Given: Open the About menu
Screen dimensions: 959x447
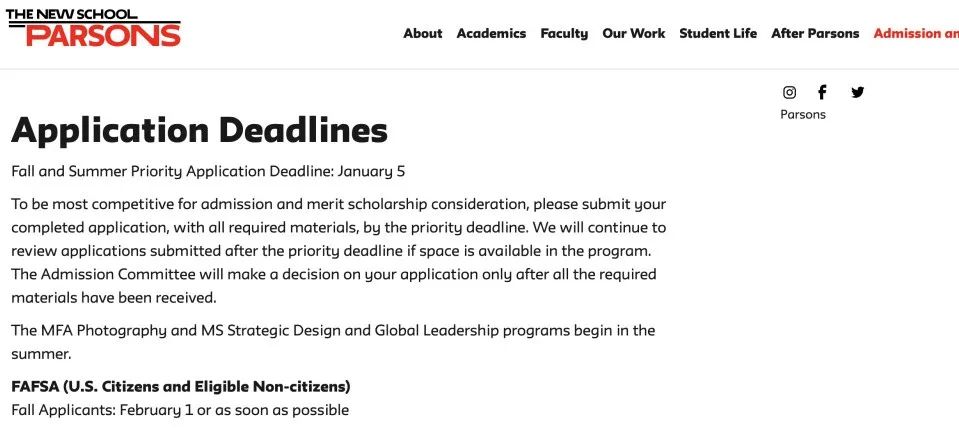Looking at the screenshot, I should (422, 33).
